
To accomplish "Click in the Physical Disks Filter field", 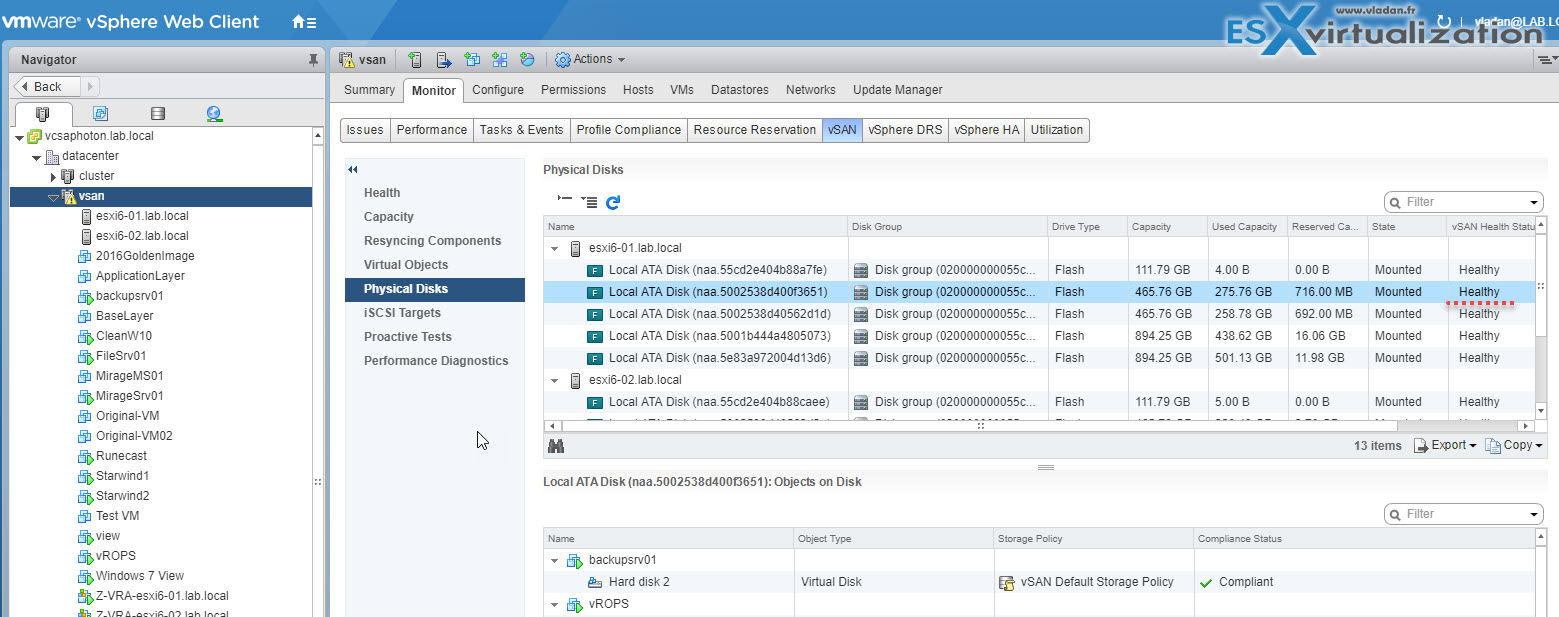I will pos(1464,202).
